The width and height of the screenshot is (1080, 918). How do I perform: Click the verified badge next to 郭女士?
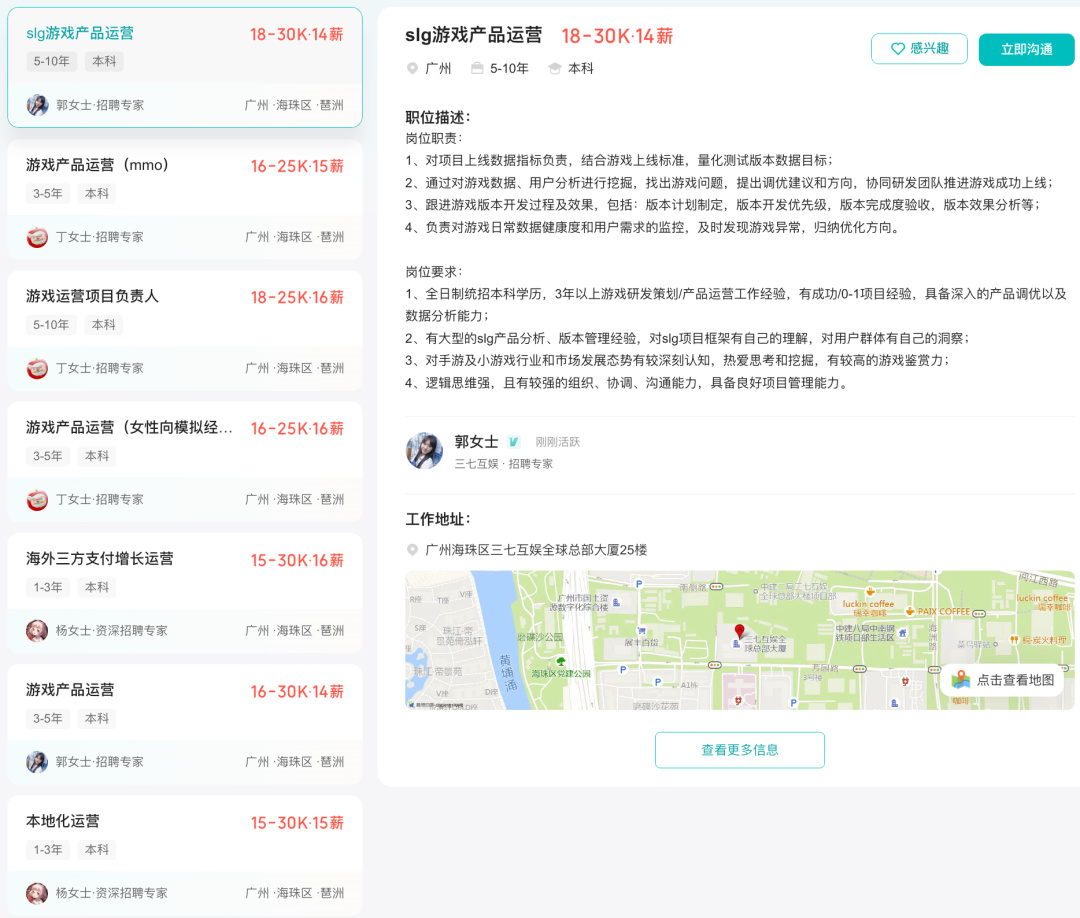pos(513,442)
